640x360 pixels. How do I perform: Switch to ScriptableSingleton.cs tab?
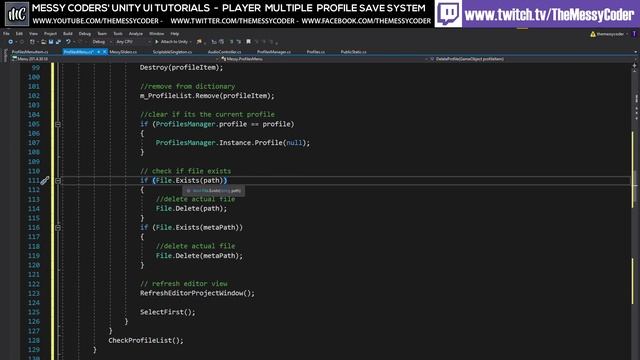(x=172, y=52)
